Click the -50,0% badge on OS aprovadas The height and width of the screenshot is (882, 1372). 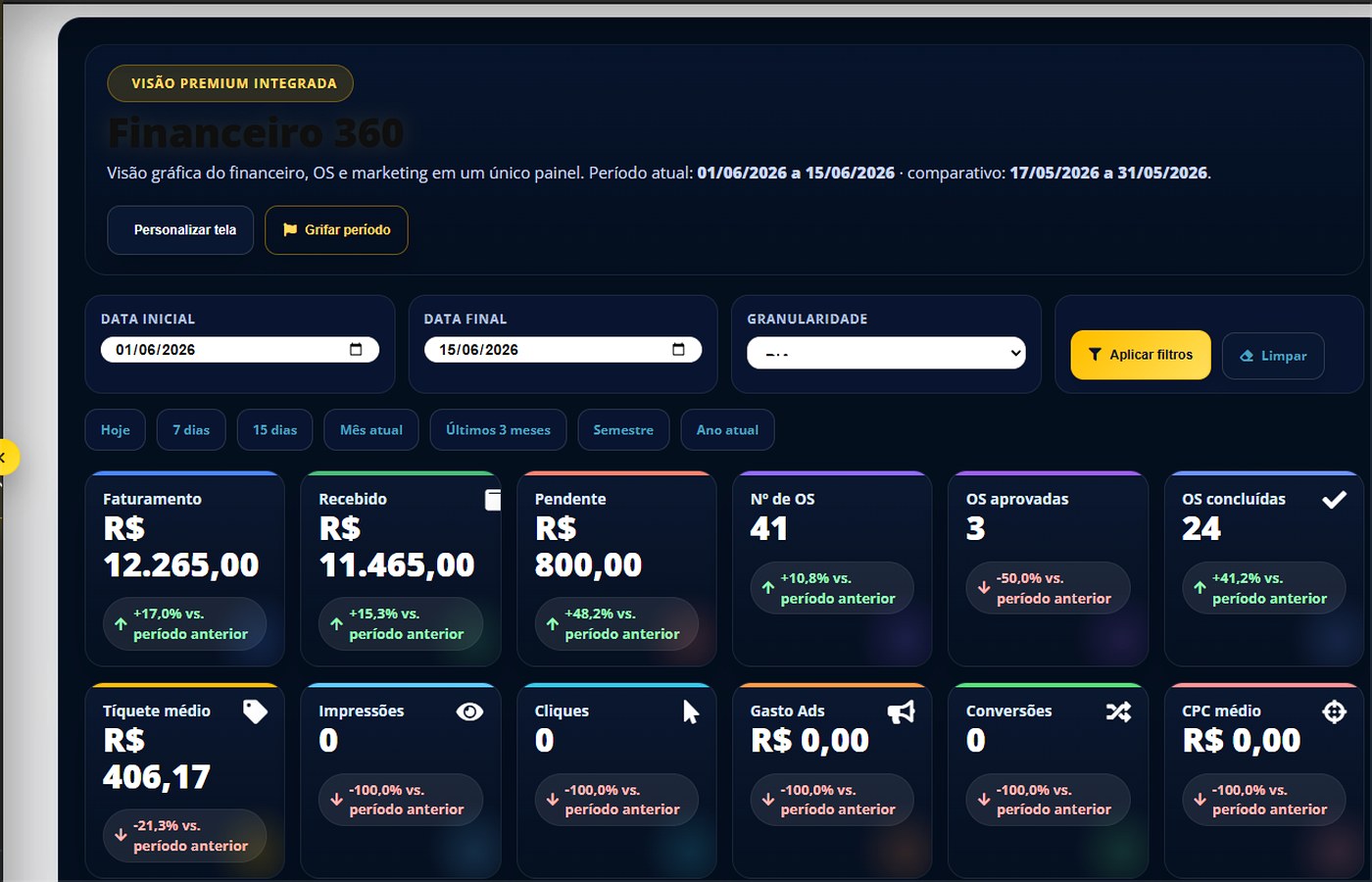(1048, 588)
